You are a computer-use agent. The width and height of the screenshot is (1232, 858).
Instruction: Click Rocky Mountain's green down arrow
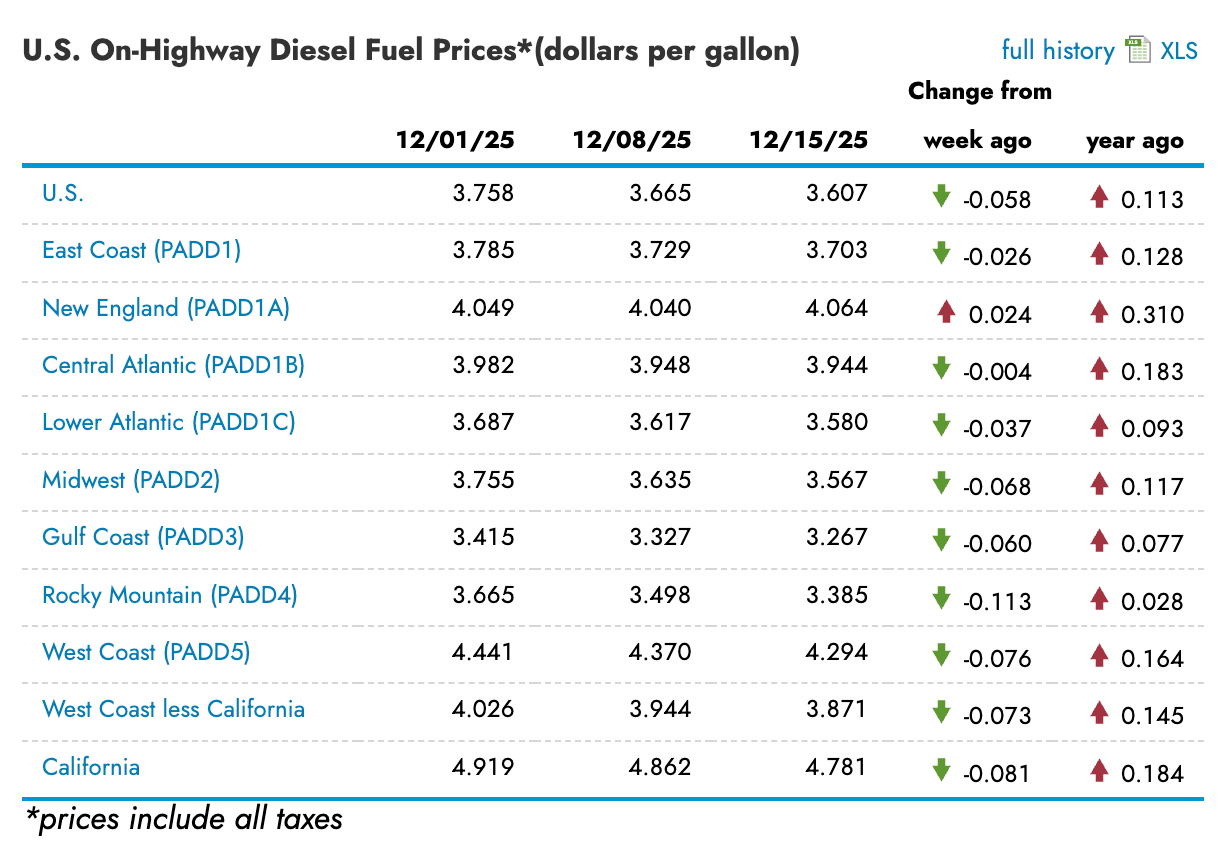tap(941, 598)
